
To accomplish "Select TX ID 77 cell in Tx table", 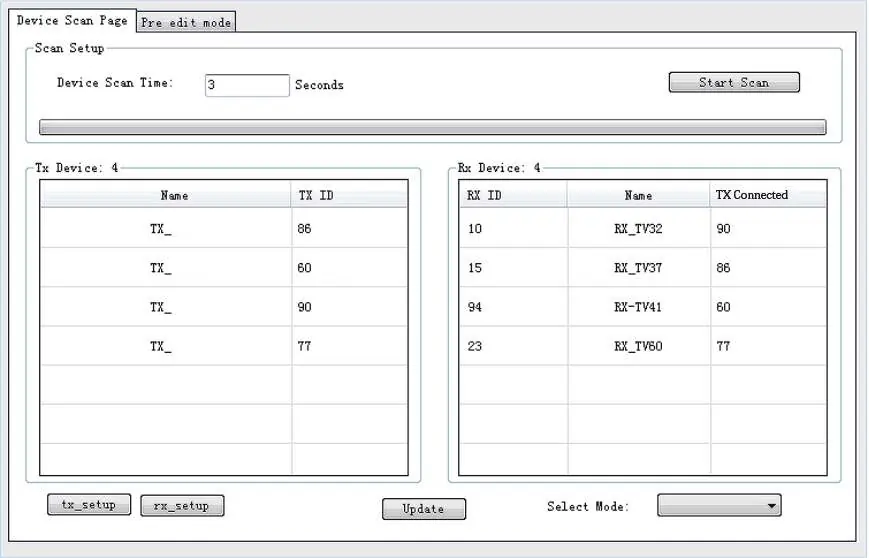I will (x=349, y=346).
